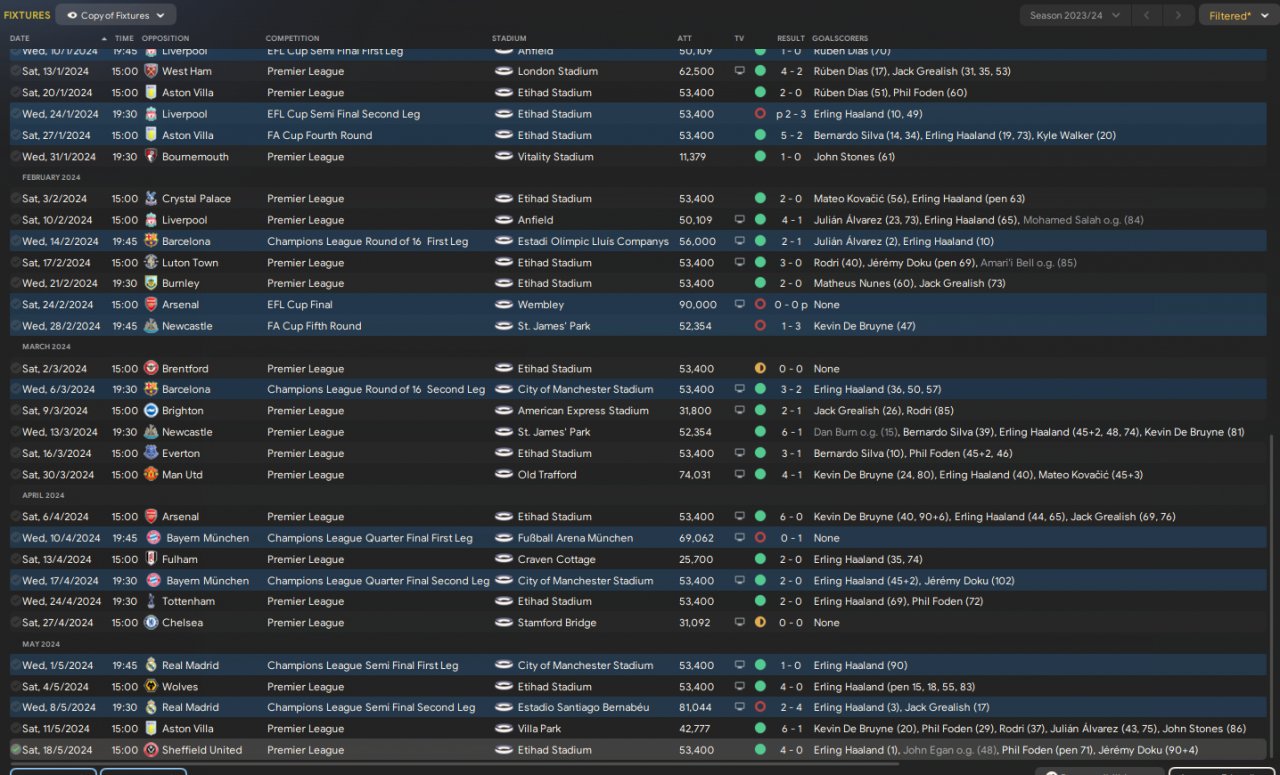Image resolution: width=1280 pixels, height=775 pixels.
Task: Click the stadium icon beside Wembley
Action: [x=503, y=304]
